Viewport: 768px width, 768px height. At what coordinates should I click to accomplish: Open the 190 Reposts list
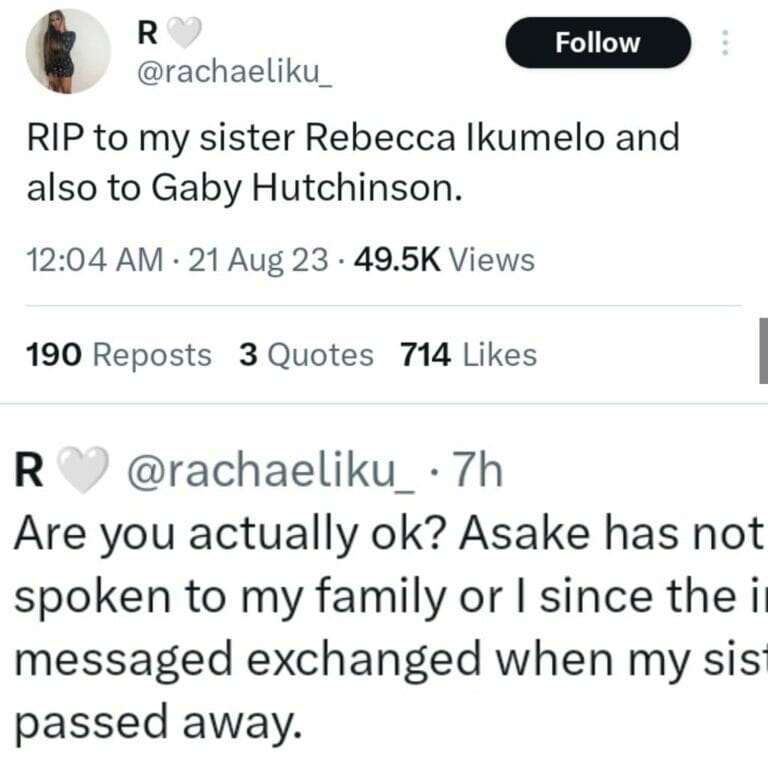coord(118,354)
